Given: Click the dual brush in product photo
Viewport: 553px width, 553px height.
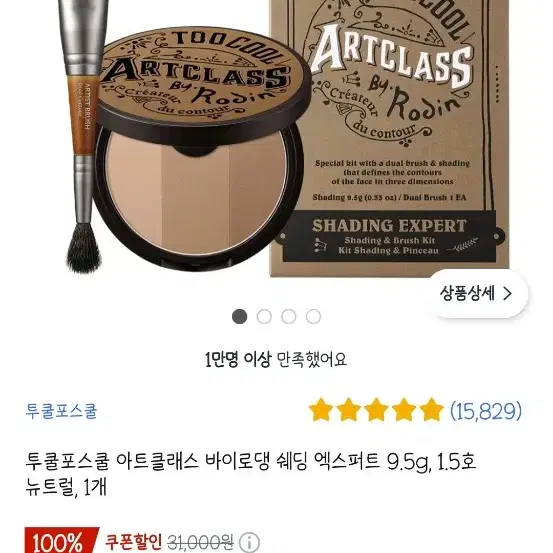Looking at the screenshot, I should [84, 136].
